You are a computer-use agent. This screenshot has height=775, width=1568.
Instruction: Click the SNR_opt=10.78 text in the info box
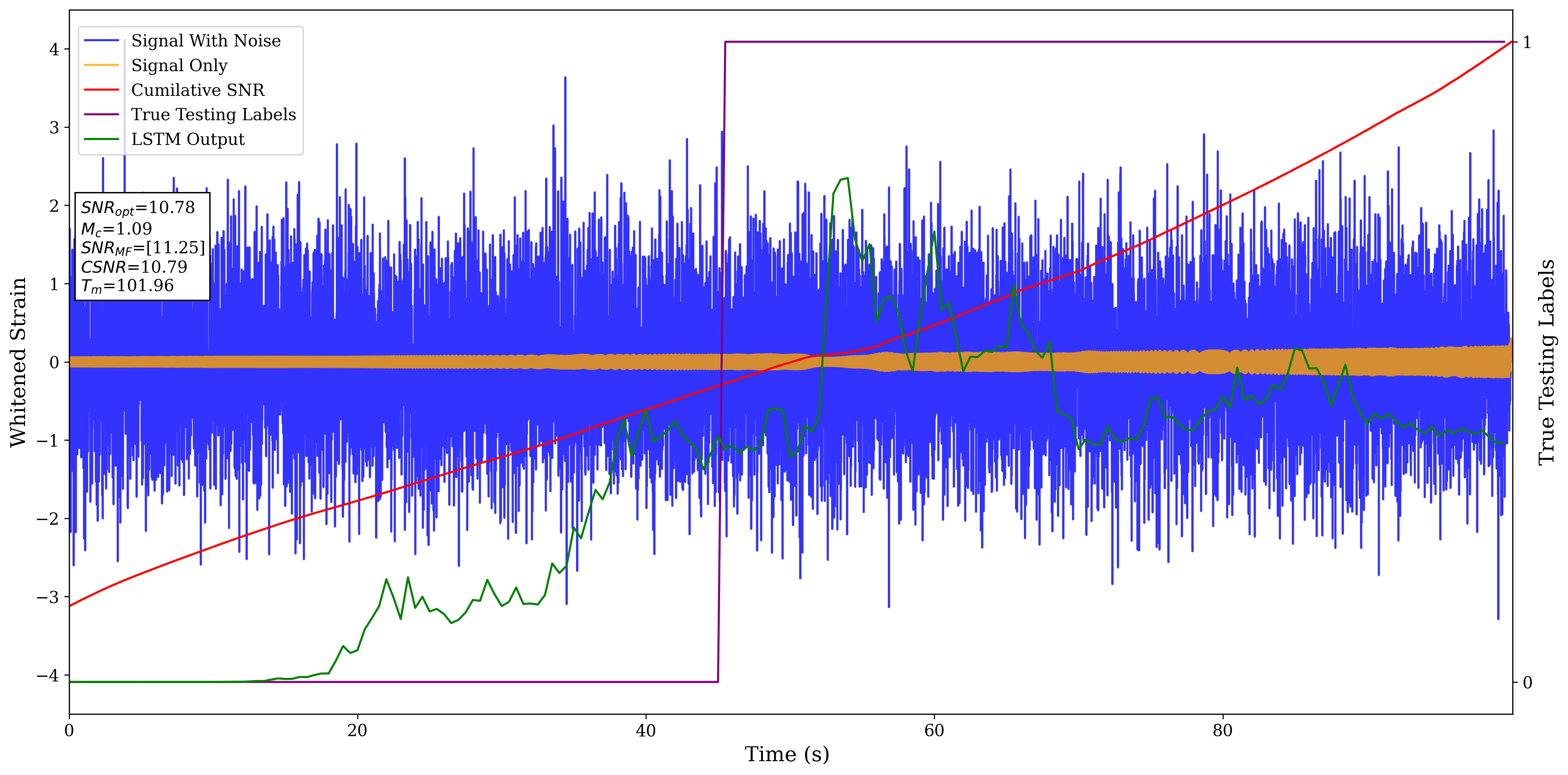coord(137,208)
